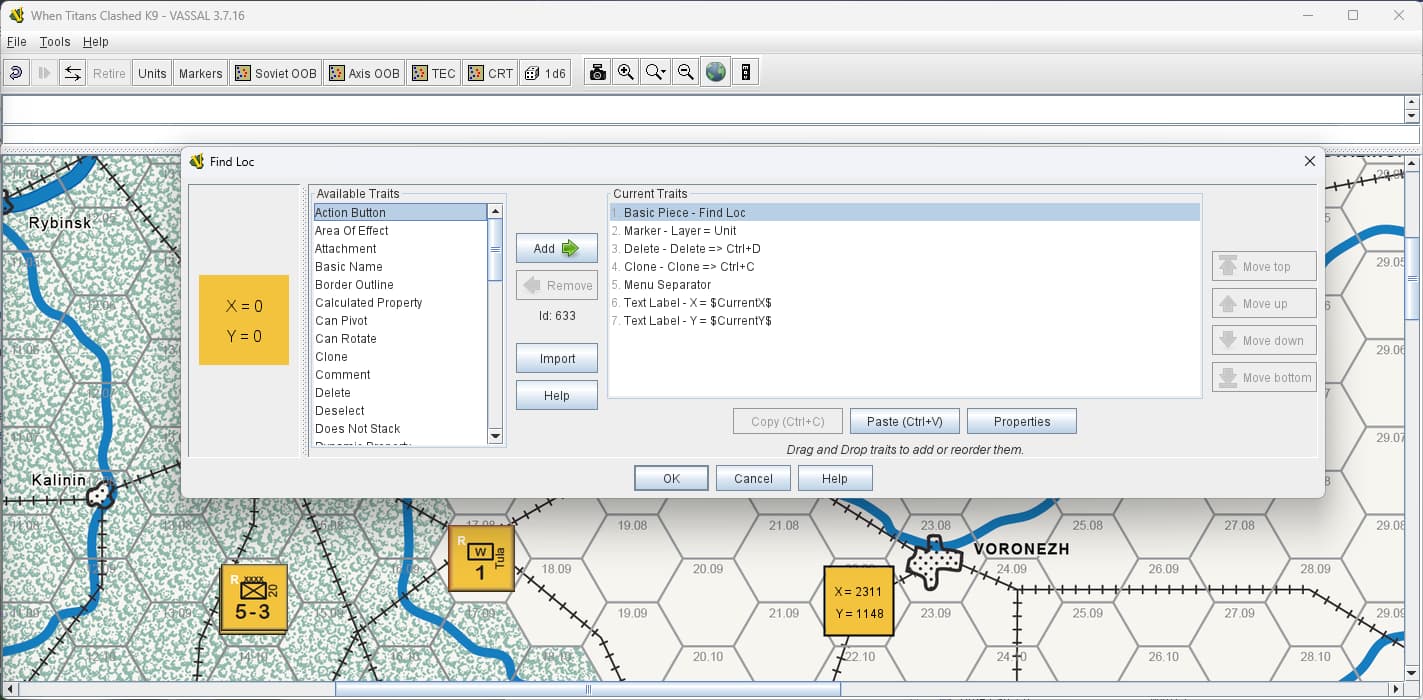This screenshot has width=1423, height=700.
Task: Confirm the Find Loc dialog with OK
Action: (671, 479)
